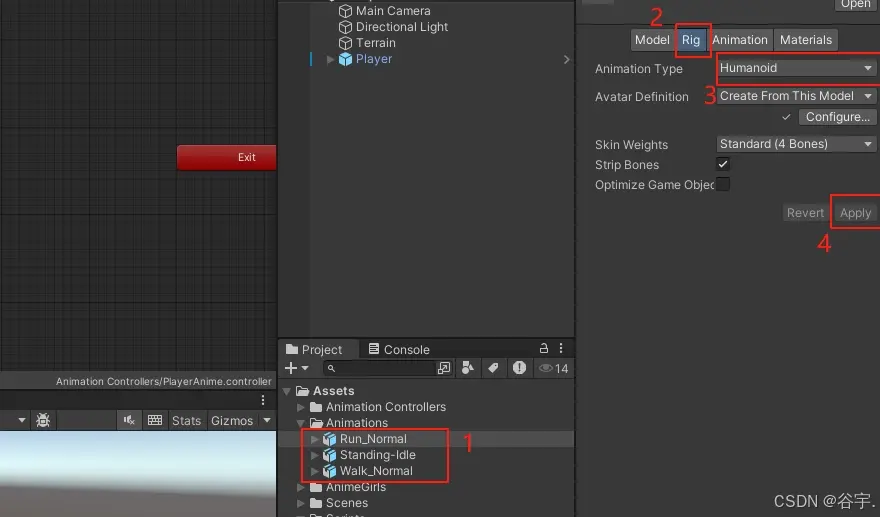This screenshot has height=517, width=880.
Task: Expand the Scenes folder
Action: pyautogui.click(x=301, y=503)
